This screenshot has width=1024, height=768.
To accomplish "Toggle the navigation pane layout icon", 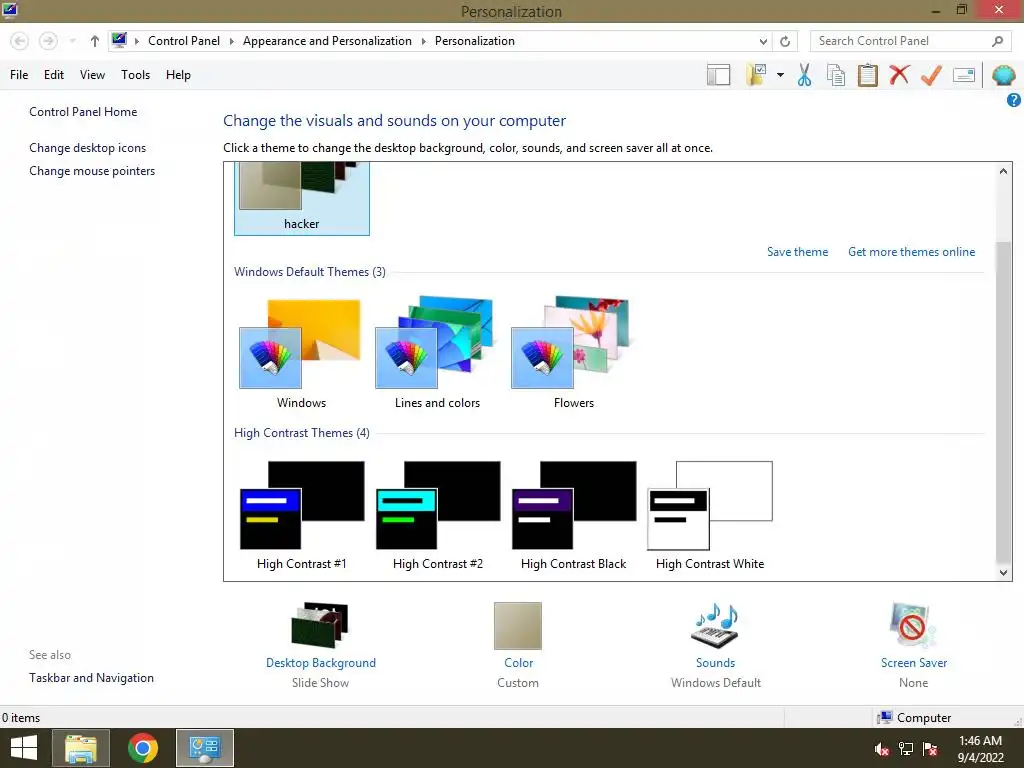I will 718,74.
